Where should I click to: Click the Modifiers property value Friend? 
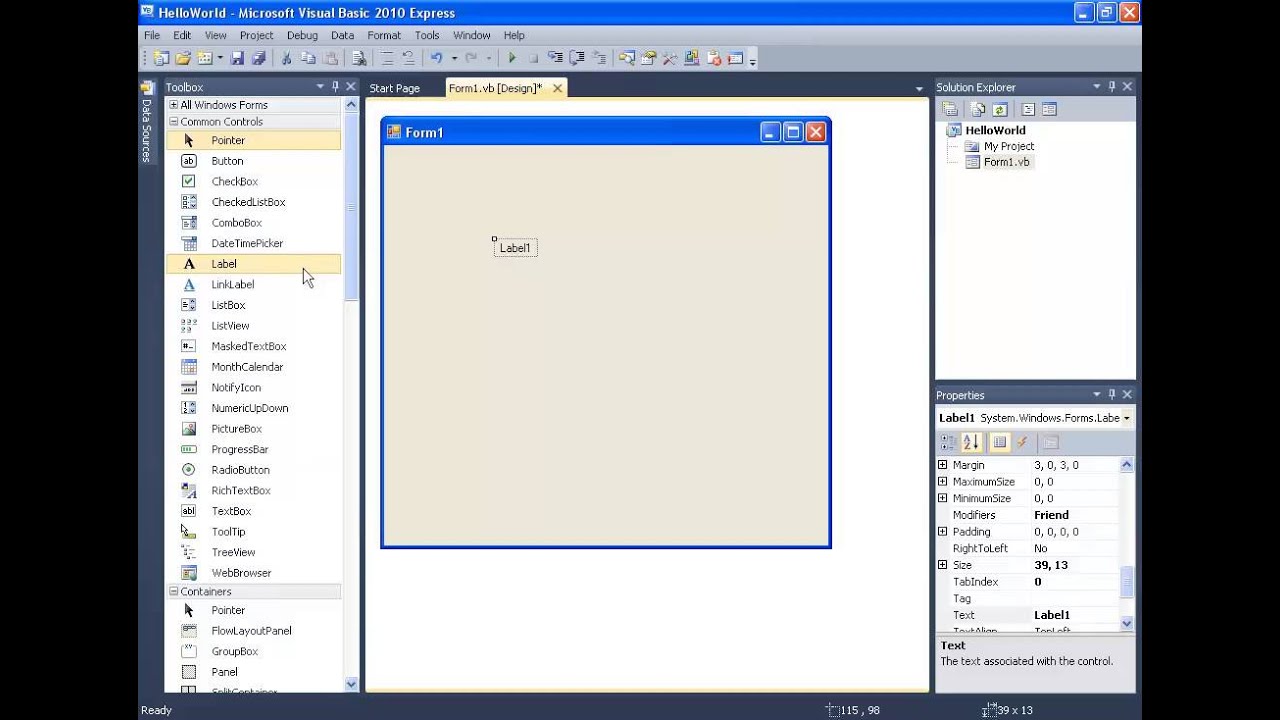pyautogui.click(x=1075, y=515)
